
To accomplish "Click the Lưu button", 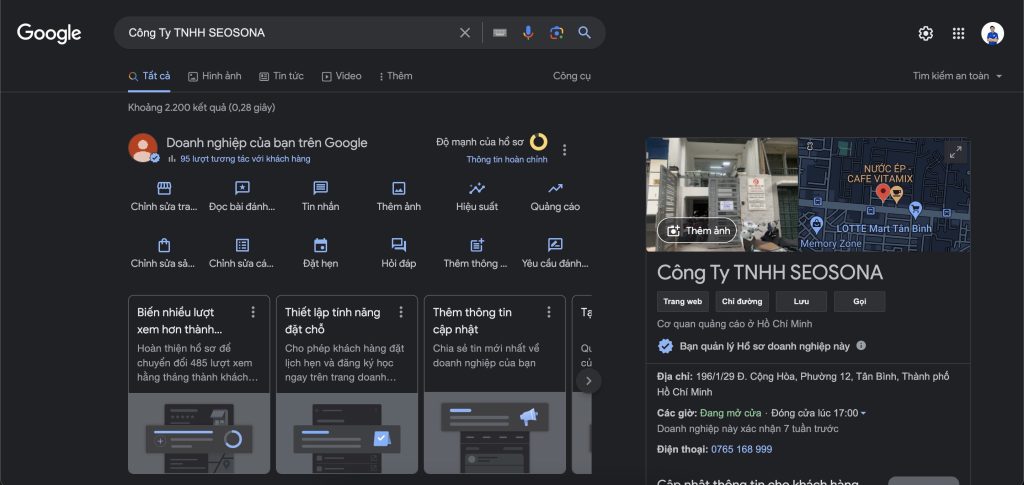I will click(x=801, y=302).
